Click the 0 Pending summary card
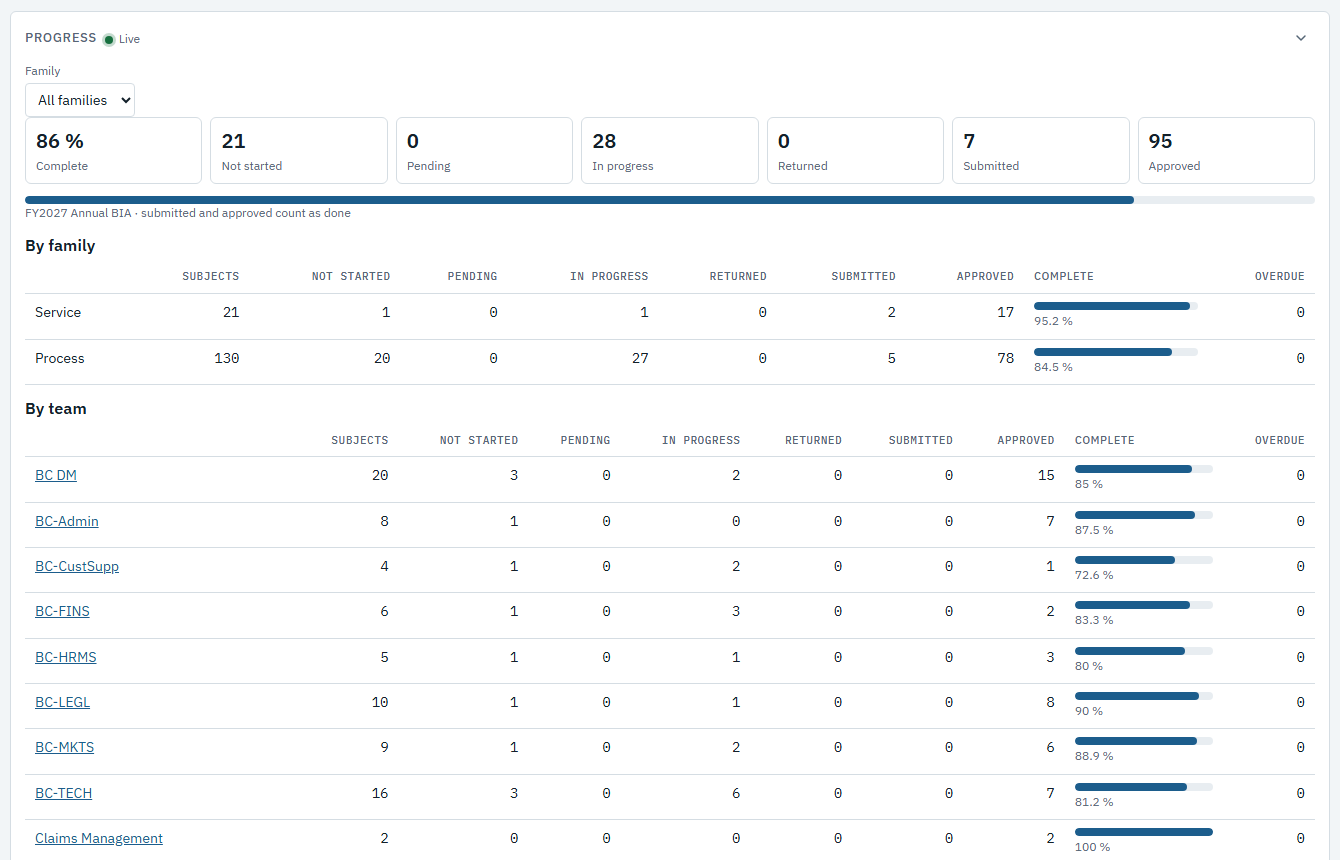This screenshot has height=860, width=1340. 484,151
